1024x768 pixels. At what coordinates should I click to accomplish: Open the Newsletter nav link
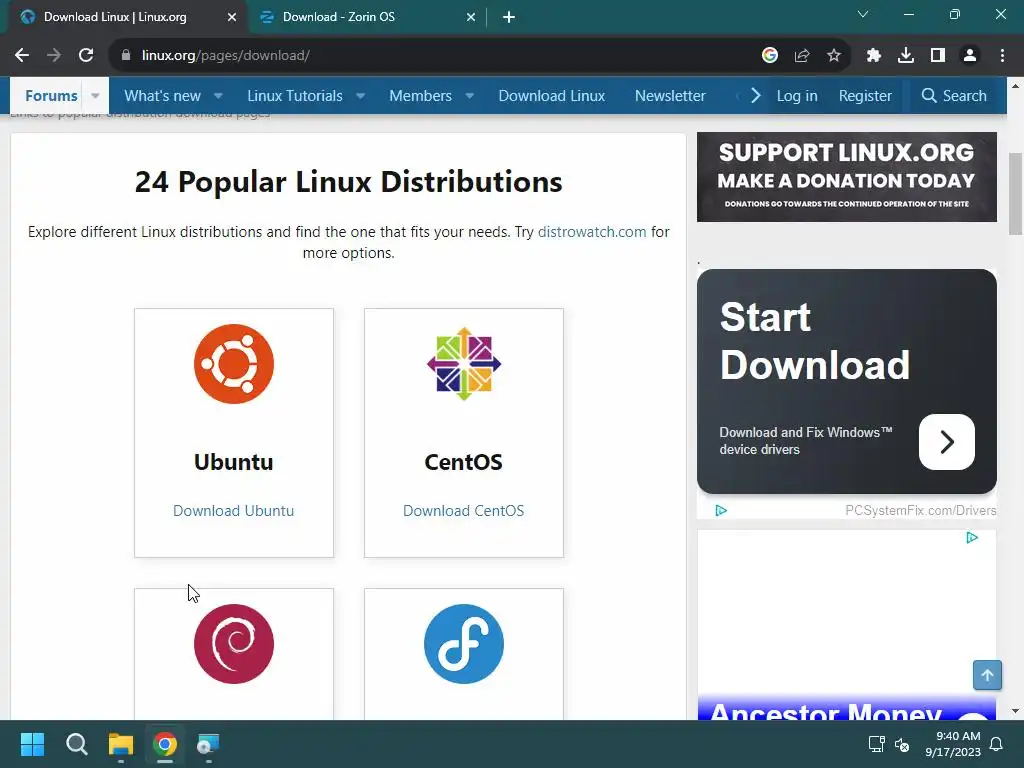(670, 96)
